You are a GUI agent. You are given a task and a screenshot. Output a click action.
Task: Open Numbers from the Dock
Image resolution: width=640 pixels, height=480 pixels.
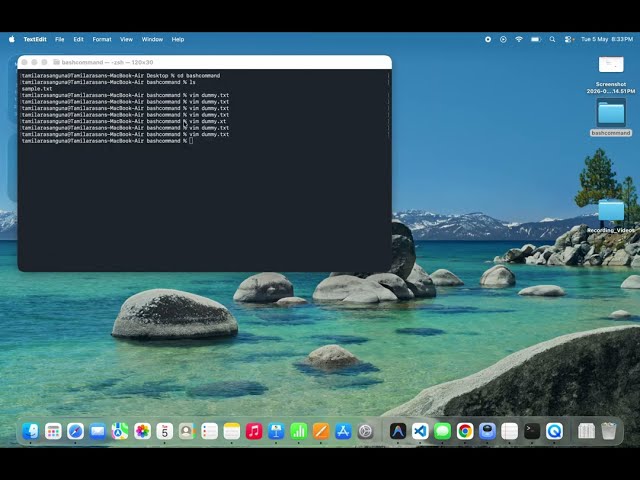point(299,431)
